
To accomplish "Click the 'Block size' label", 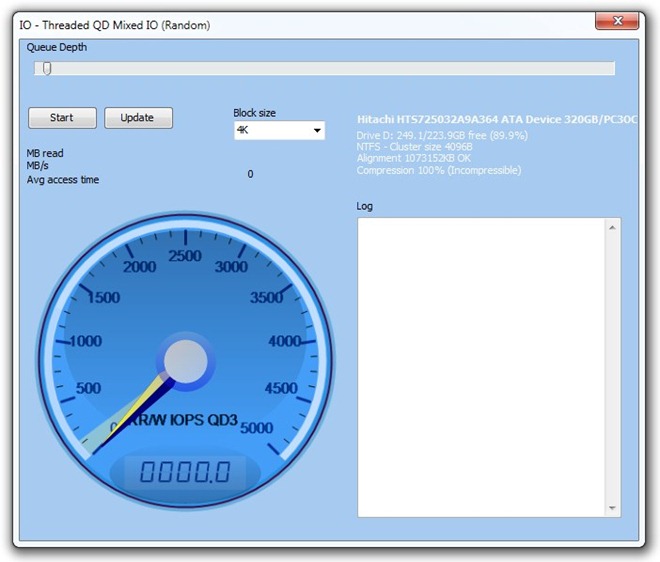I will [255, 113].
